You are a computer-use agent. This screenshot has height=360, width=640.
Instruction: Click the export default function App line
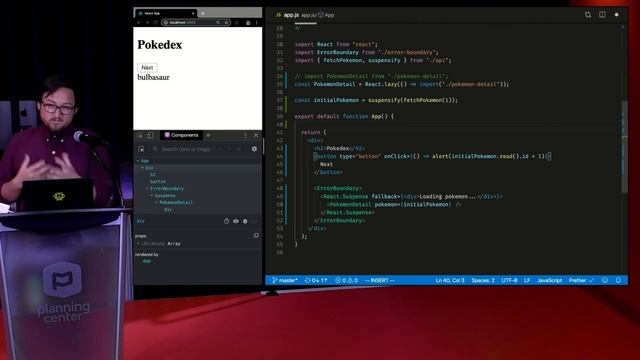(x=344, y=116)
